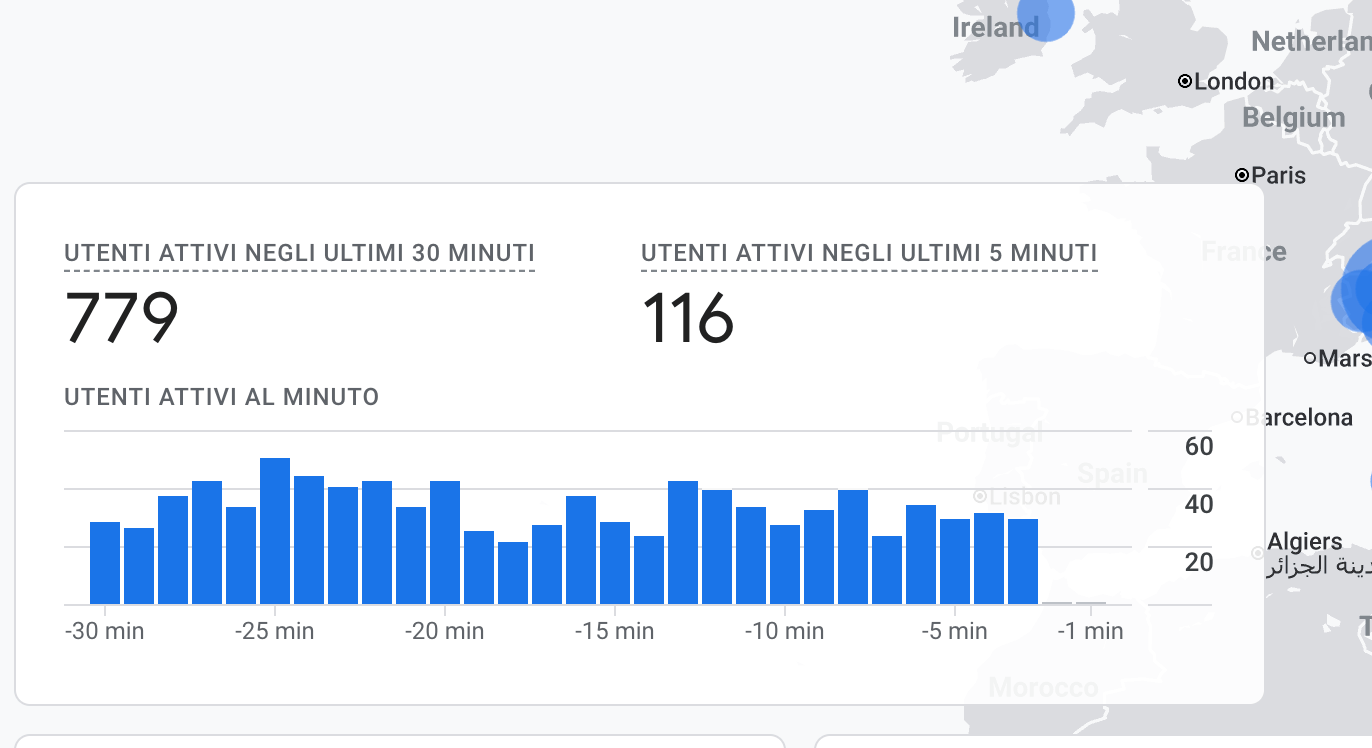Click the "Utenti attivi negli ultimi 30 minuti" label
Viewport: 1372px width, 748px height.
[299, 253]
